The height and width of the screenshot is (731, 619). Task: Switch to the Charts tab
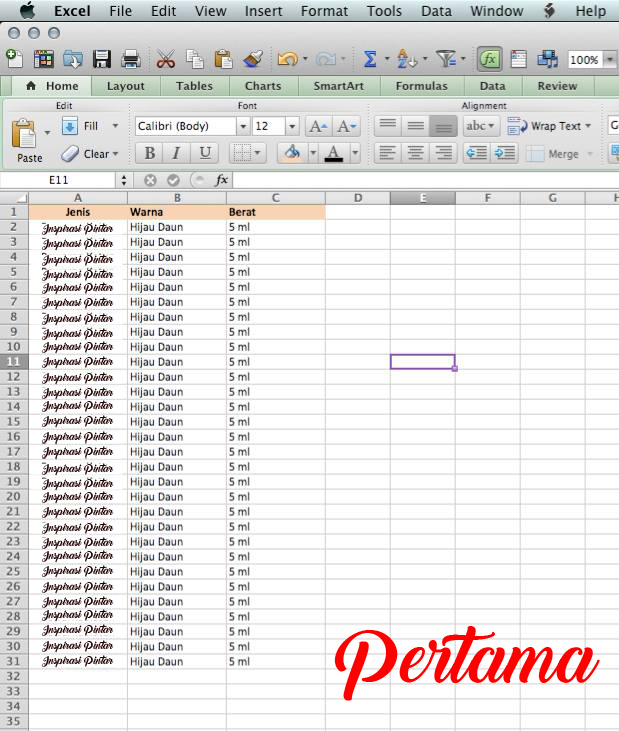point(263,86)
